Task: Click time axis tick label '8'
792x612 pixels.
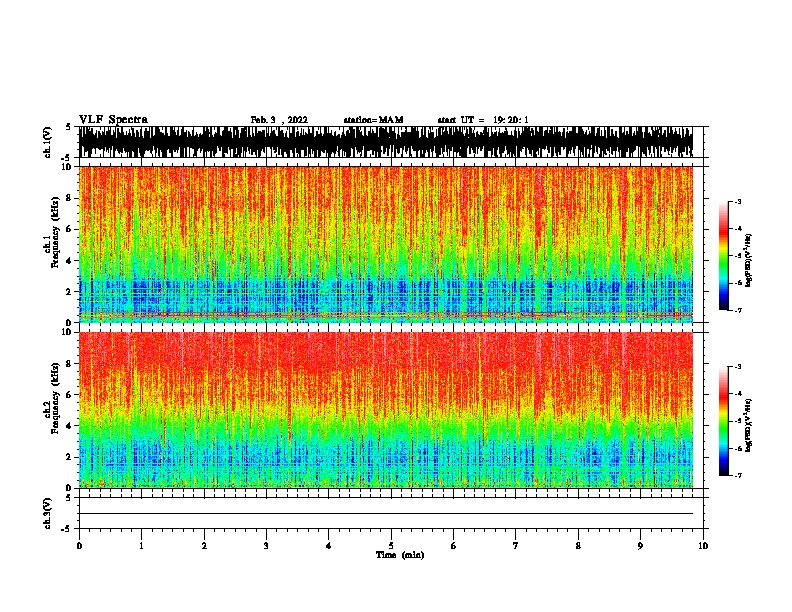Action: click(578, 546)
